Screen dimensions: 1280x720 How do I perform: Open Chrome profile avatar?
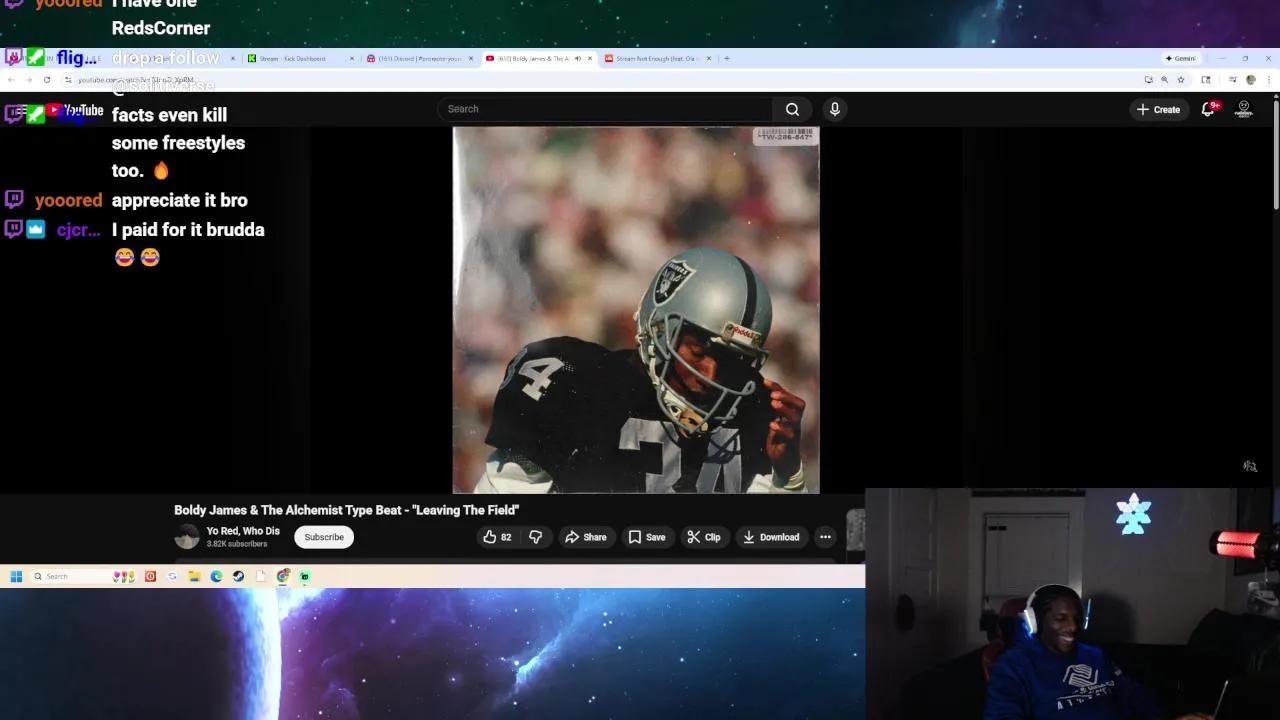[x=1250, y=80]
